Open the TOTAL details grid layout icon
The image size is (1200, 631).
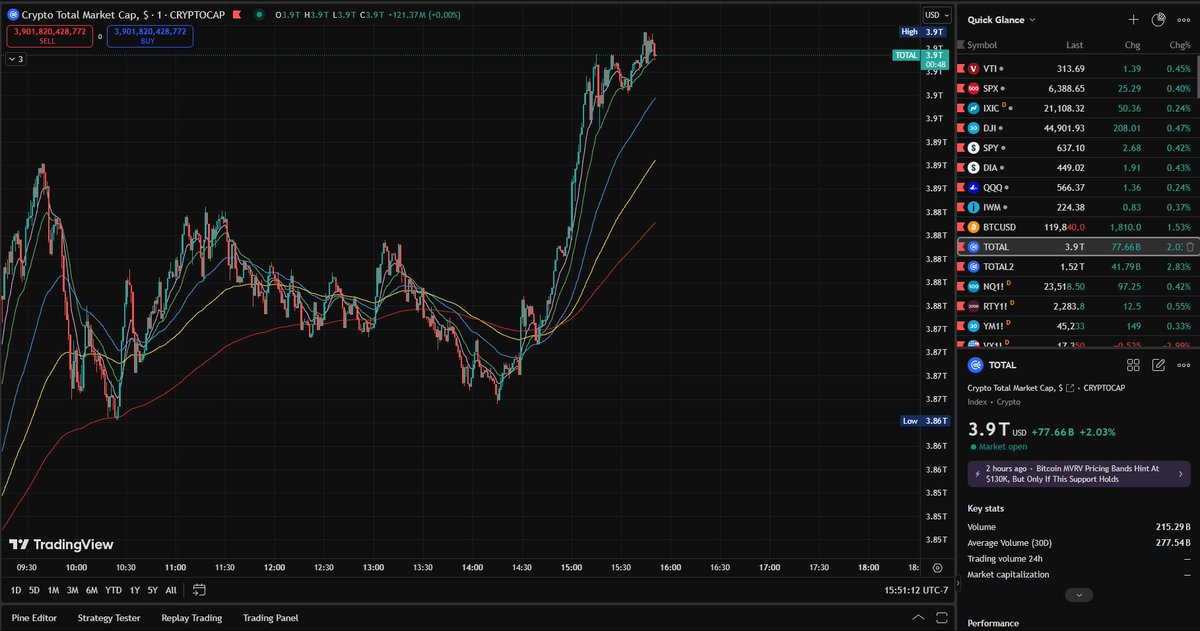[x=1133, y=366]
